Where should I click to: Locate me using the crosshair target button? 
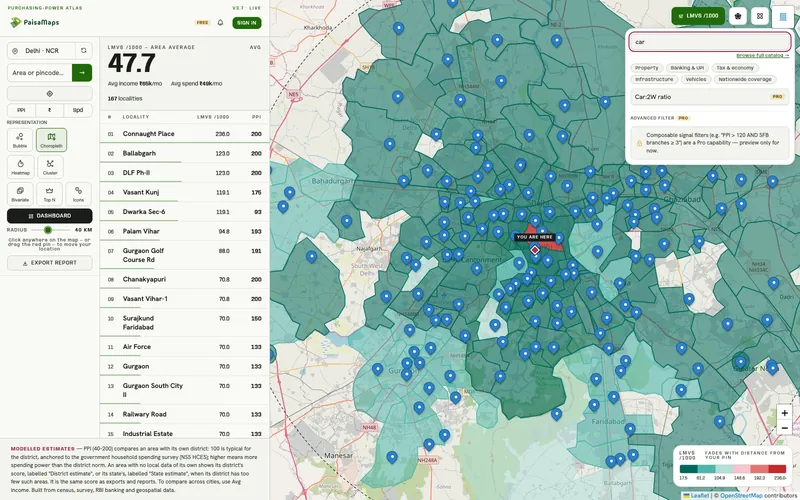[x=49, y=94]
